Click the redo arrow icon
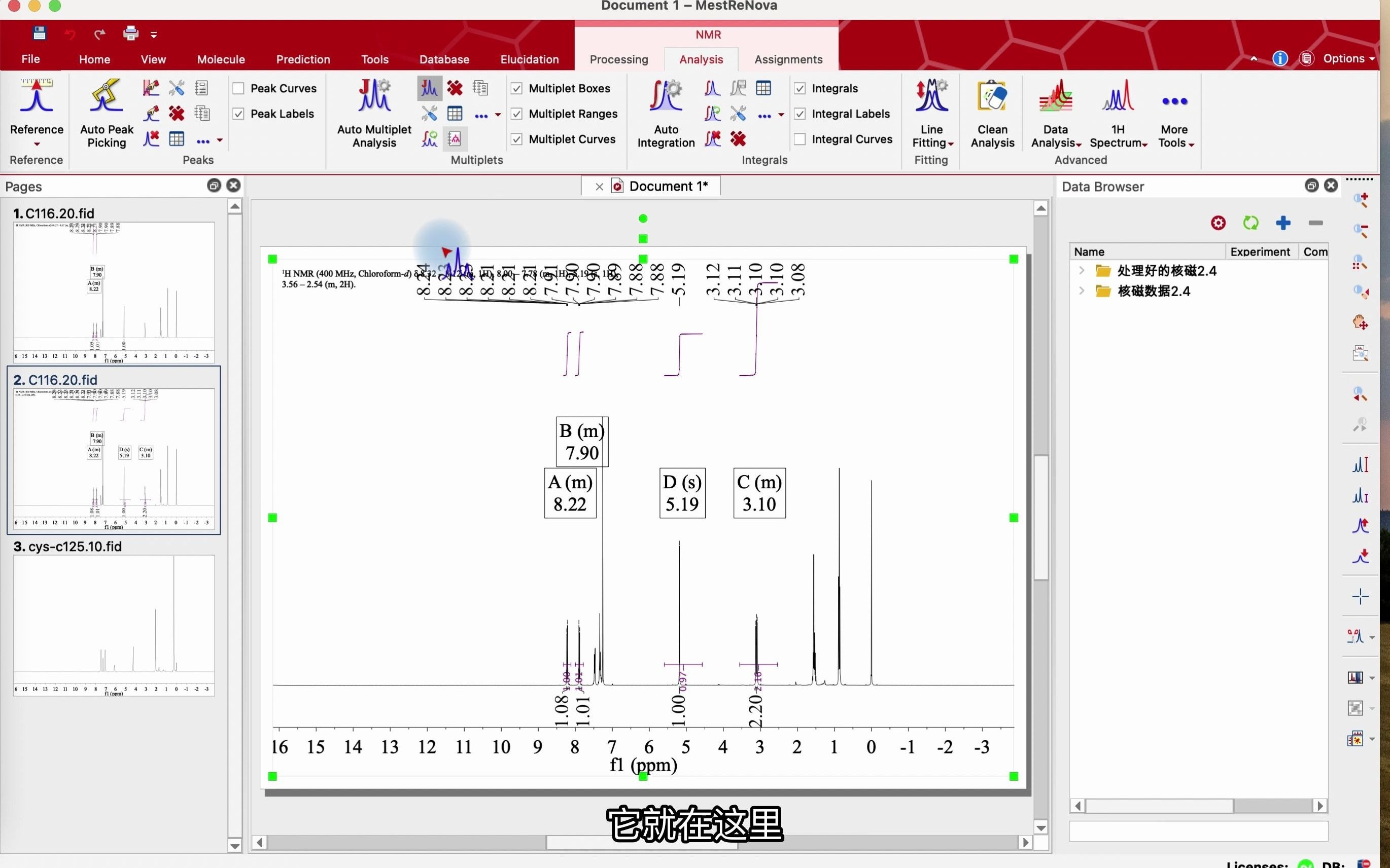1390x868 pixels. pos(100,34)
